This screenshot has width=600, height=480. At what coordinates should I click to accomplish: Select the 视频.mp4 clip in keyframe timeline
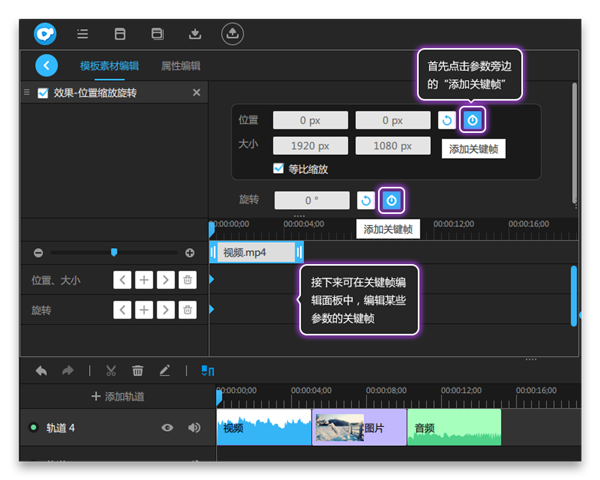pos(256,253)
